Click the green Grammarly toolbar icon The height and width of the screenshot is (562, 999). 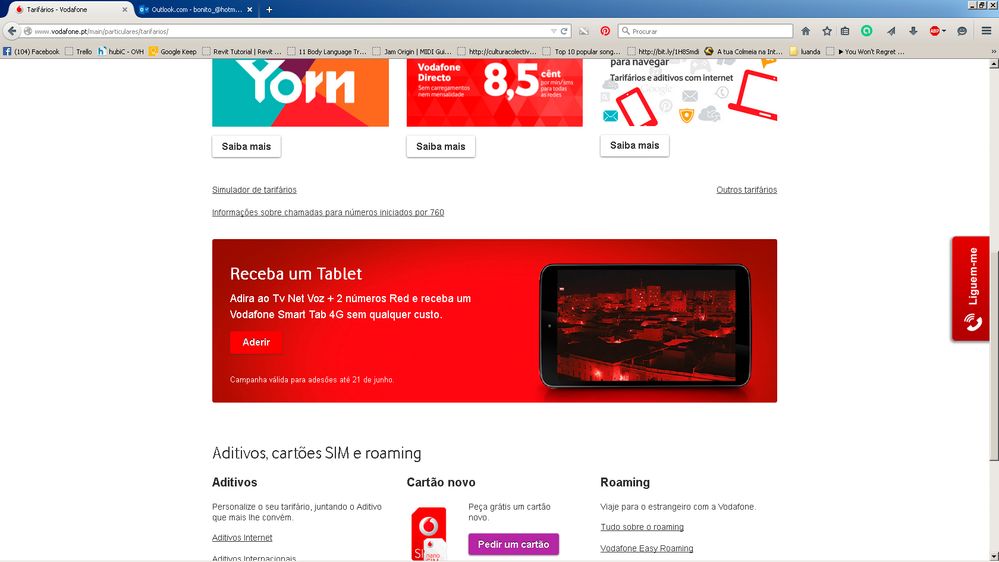point(866,31)
